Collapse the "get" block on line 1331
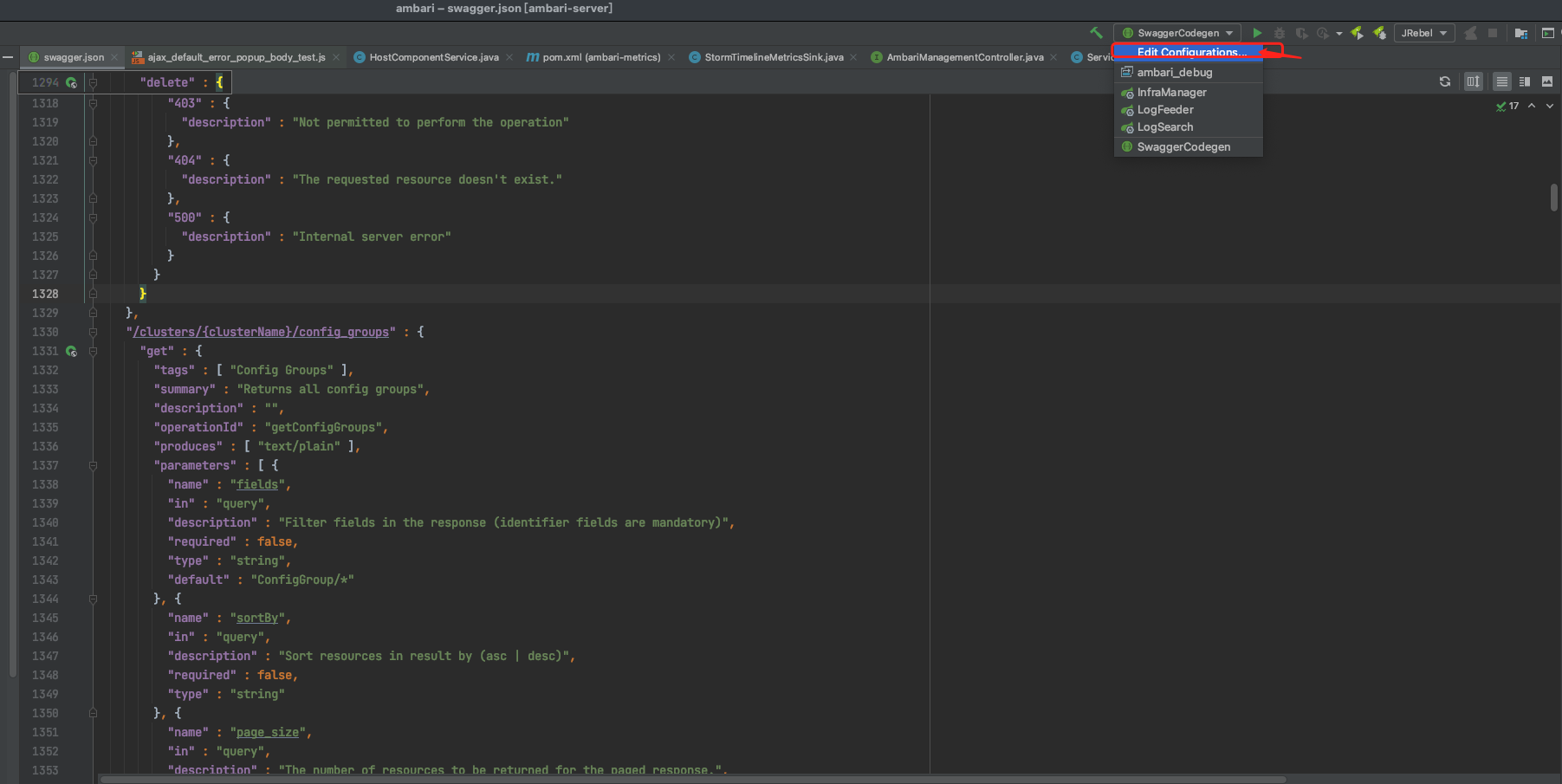This screenshot has width=1562, height=784. [93, 351]
